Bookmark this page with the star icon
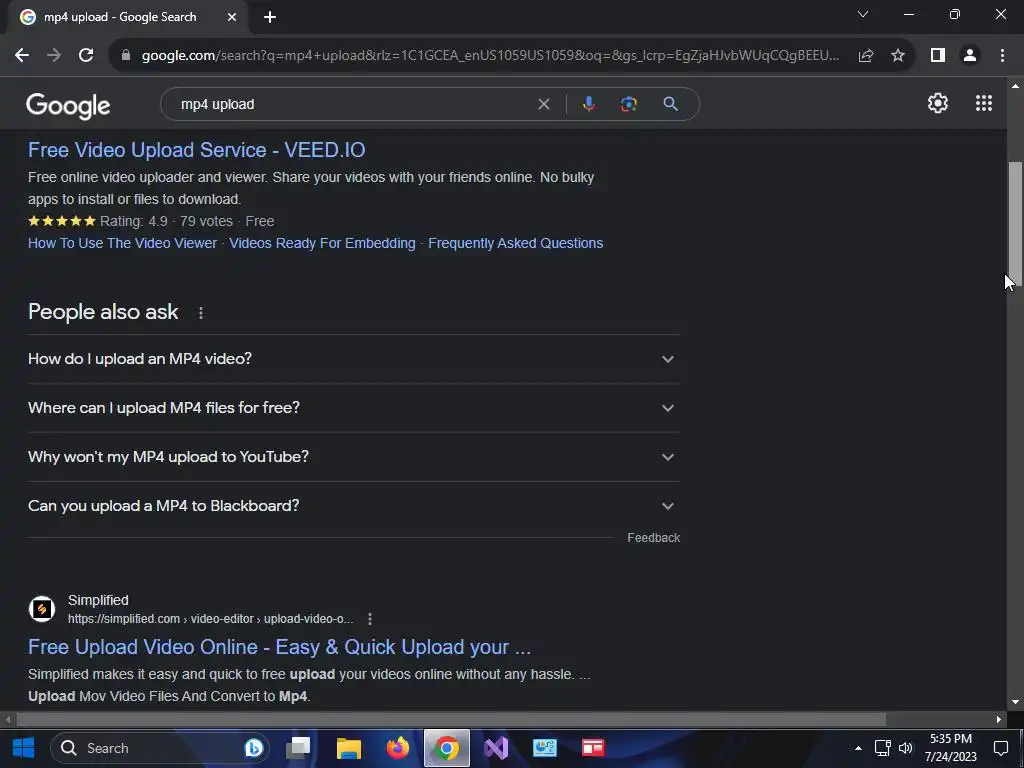The width and height of the screenshot is (1024, 768). pyautogui.click(x=898, y=56)
